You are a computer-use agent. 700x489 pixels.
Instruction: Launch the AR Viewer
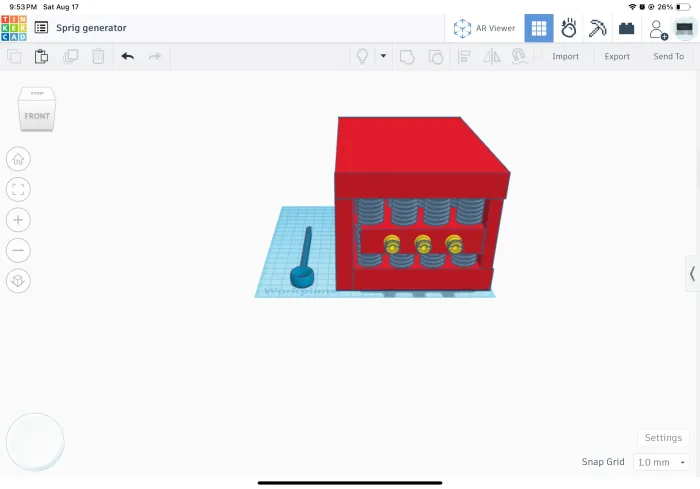[484, 28]
